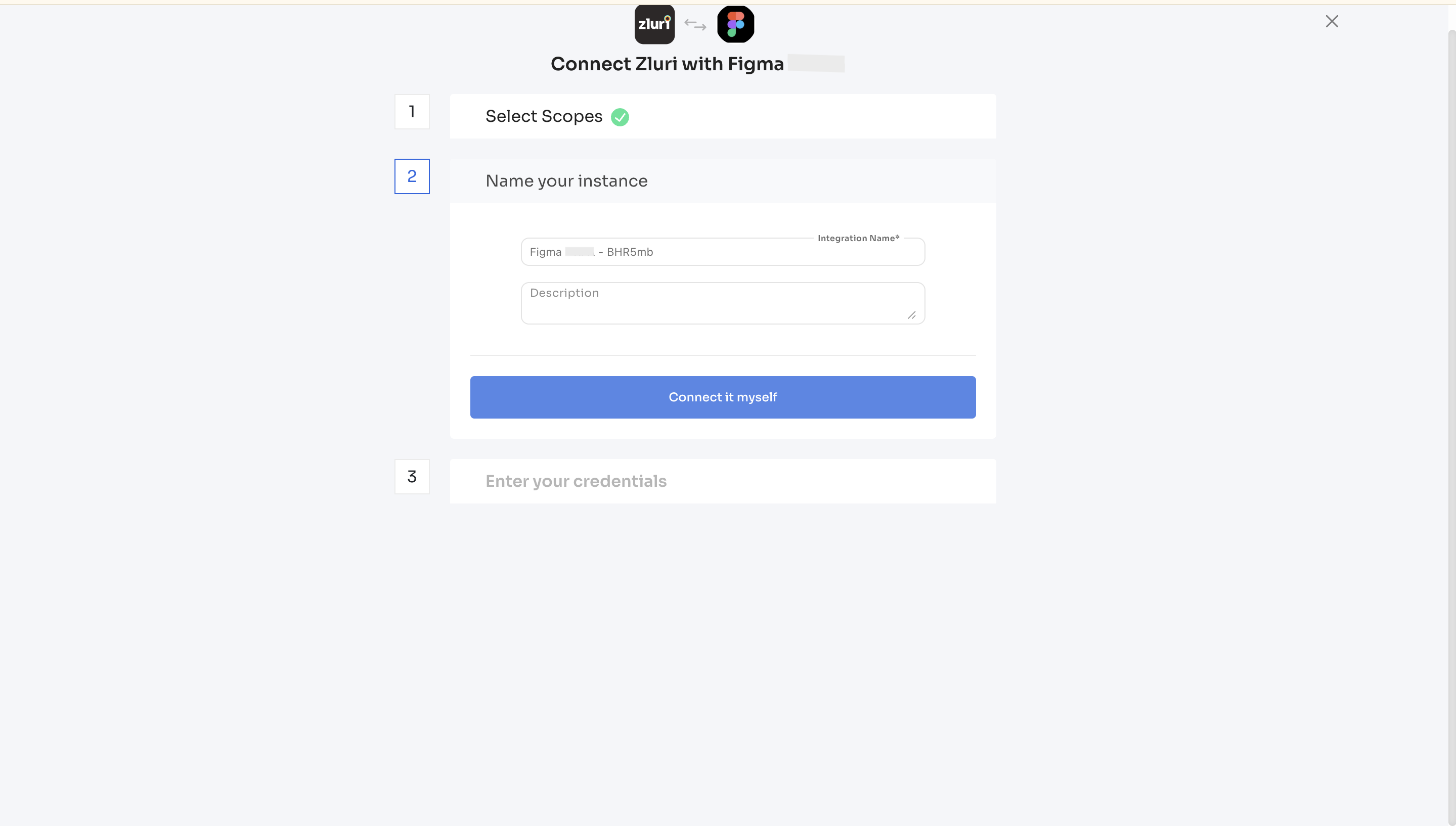Click the Figma app icon
The width and height of the screenshot is (1456, 826).
pos(735,24)
